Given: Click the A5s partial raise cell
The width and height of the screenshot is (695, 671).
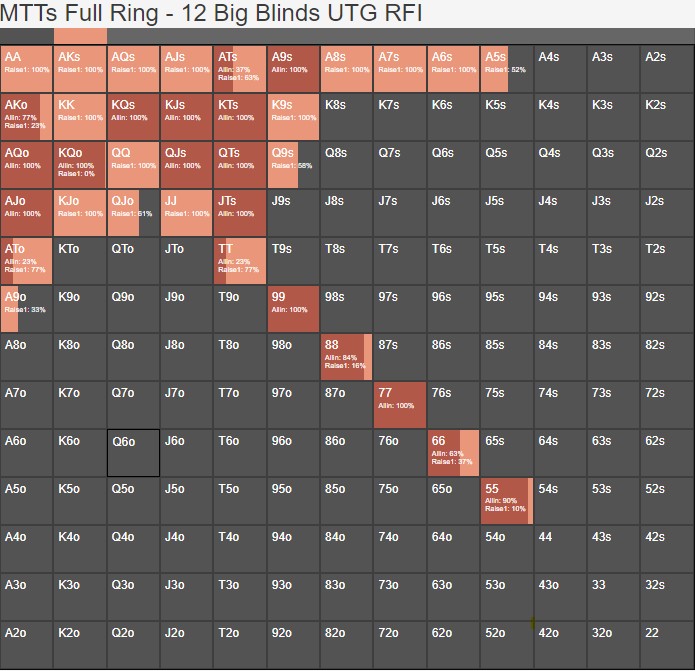Looking at the screenshot, I should click(x=507, y=69).
